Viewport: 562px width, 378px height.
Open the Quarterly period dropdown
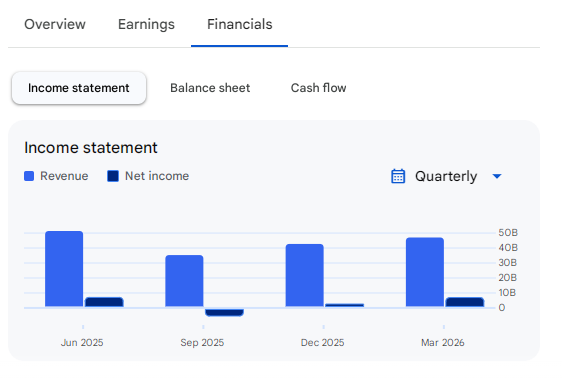click(x=446, y=176)
